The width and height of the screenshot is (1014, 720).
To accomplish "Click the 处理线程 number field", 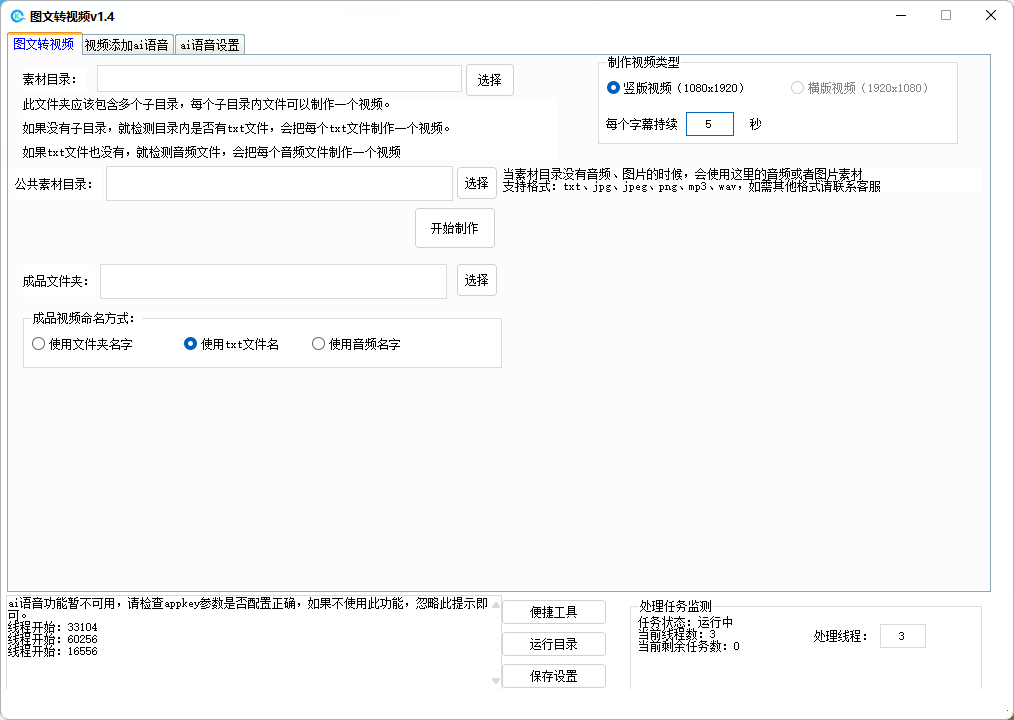I will click(902, 636).
